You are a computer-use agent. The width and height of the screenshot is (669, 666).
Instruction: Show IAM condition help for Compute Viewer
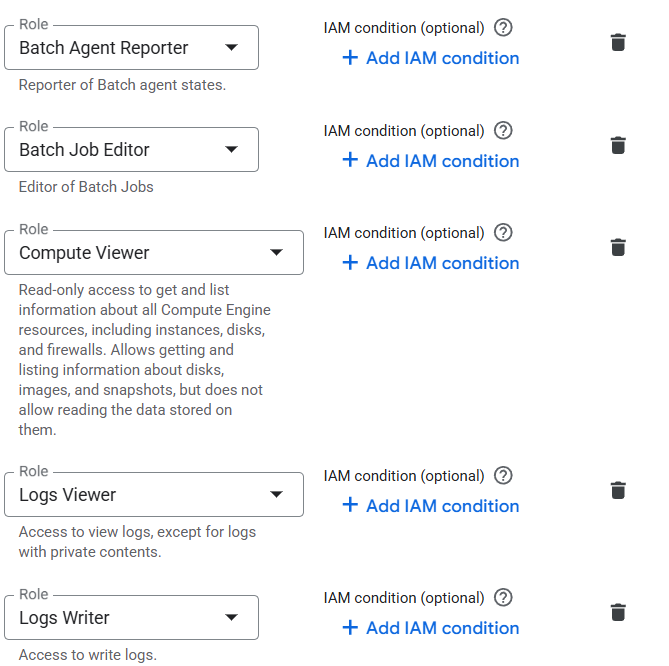pyautogui.click(x=504, y=233)
